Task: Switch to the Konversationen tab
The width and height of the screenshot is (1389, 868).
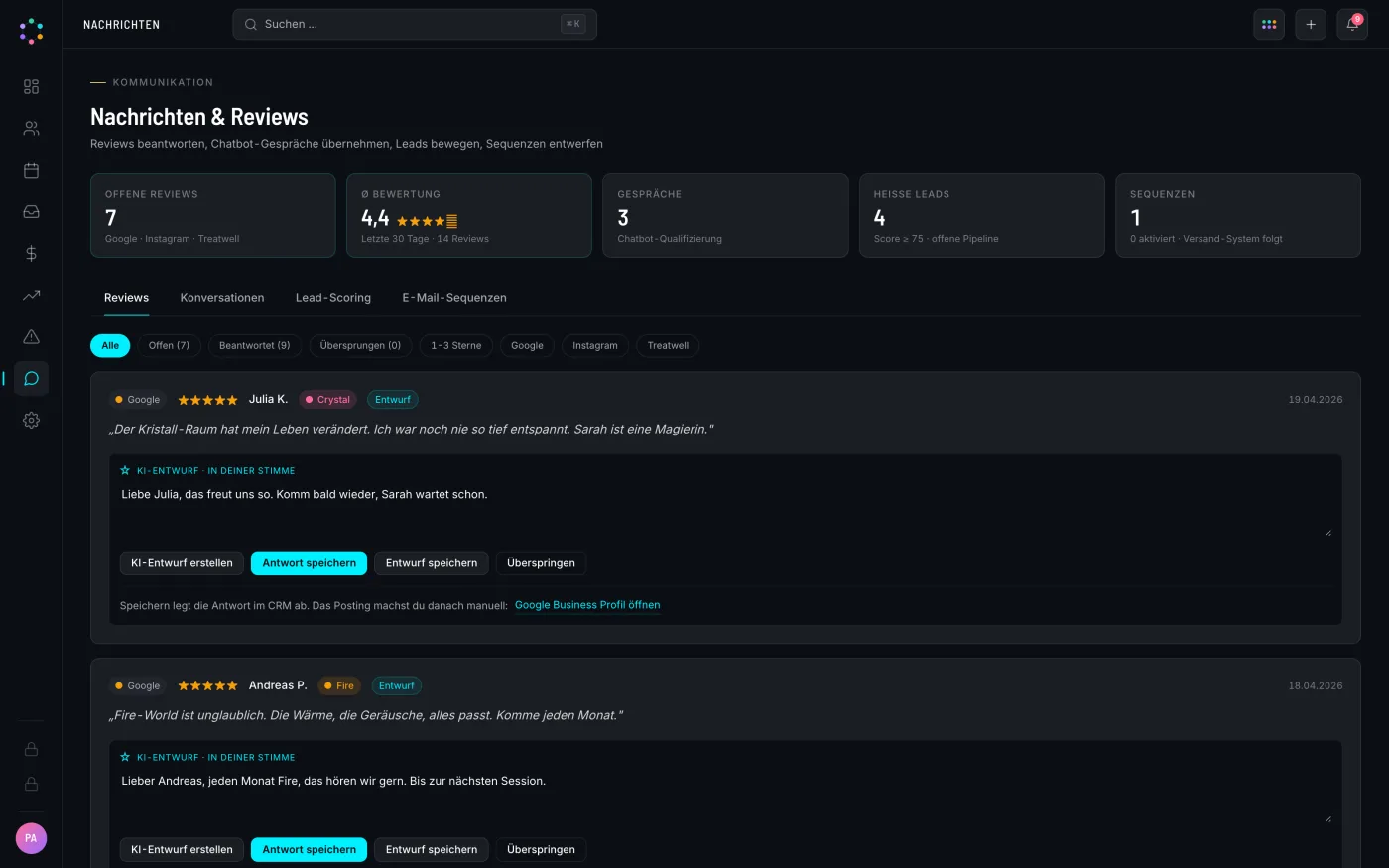Action: pyautogui.click(x=222, y=298)
